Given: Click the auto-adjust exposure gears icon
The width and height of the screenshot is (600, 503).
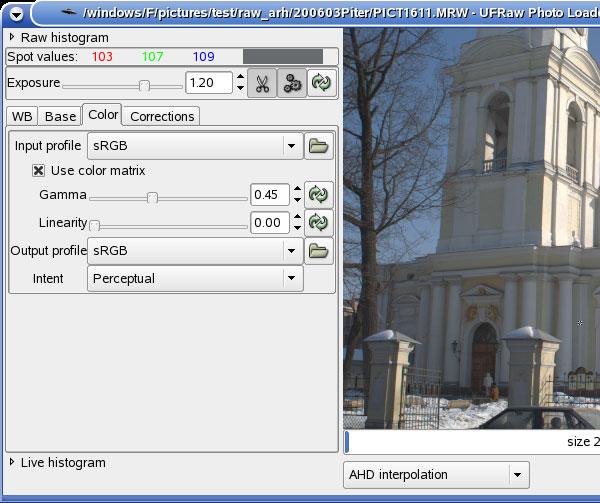Looking at the screenshot, I should point(292,83).
